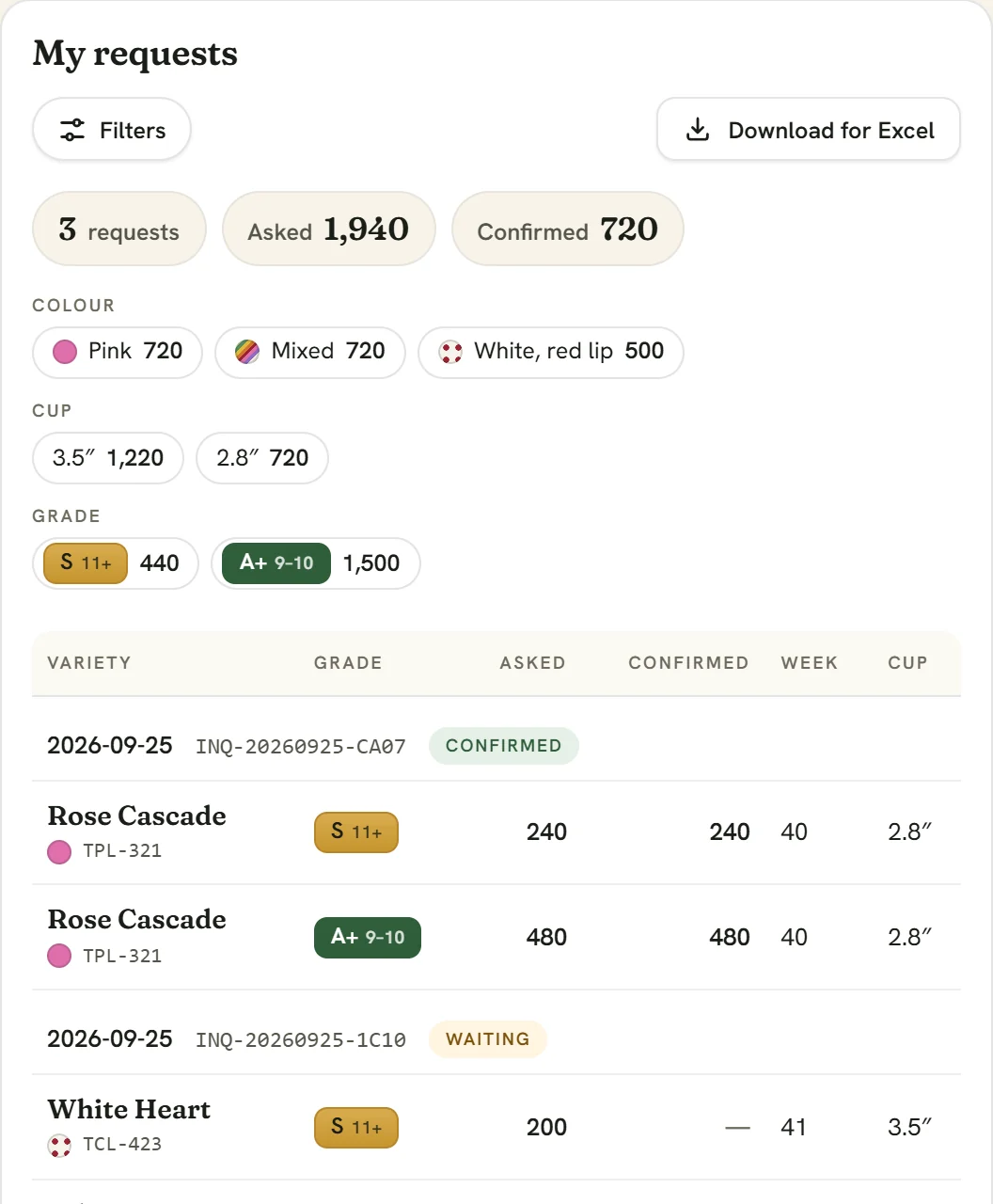Open the White Heart variety row
This screenshot has width=993, height=1204.
tap(496, 1127)
